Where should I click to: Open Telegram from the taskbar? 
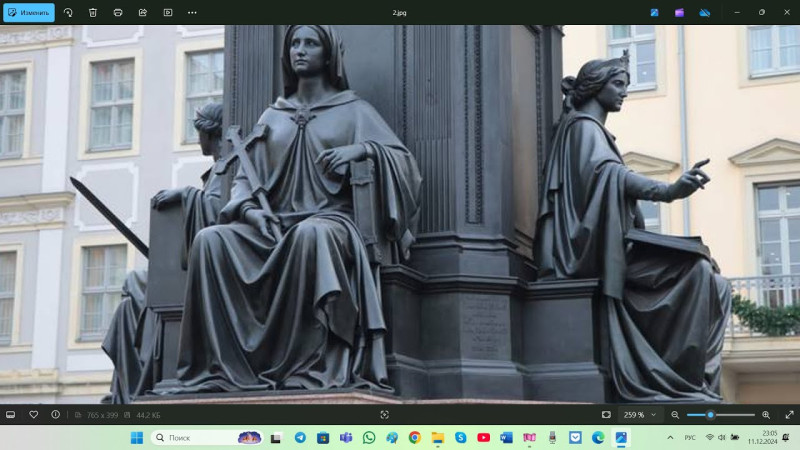(x=300, y=437)
